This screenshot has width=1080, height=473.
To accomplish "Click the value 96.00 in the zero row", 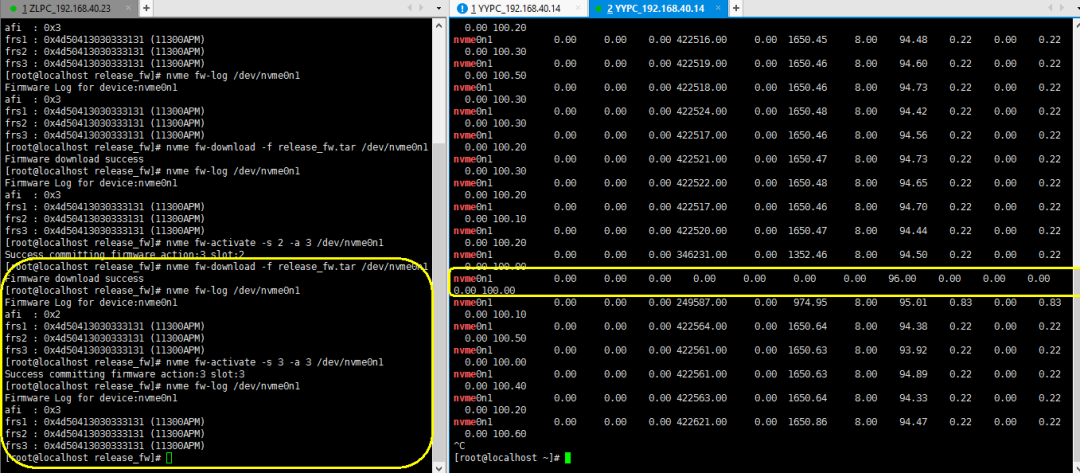I will (x=902, y=279).
